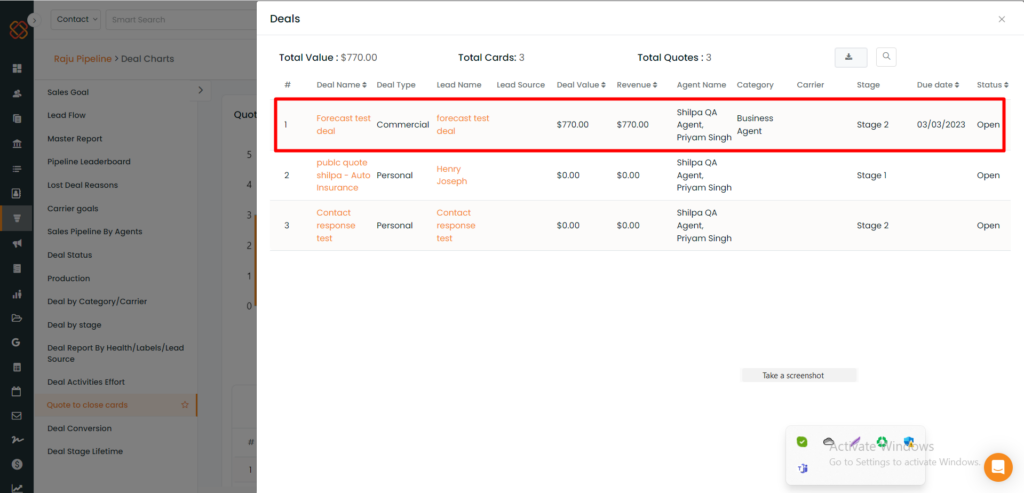This screenshot has height=493, width=1024.
Task: Open Lead Flow report
Action: (x=67, y=115)
